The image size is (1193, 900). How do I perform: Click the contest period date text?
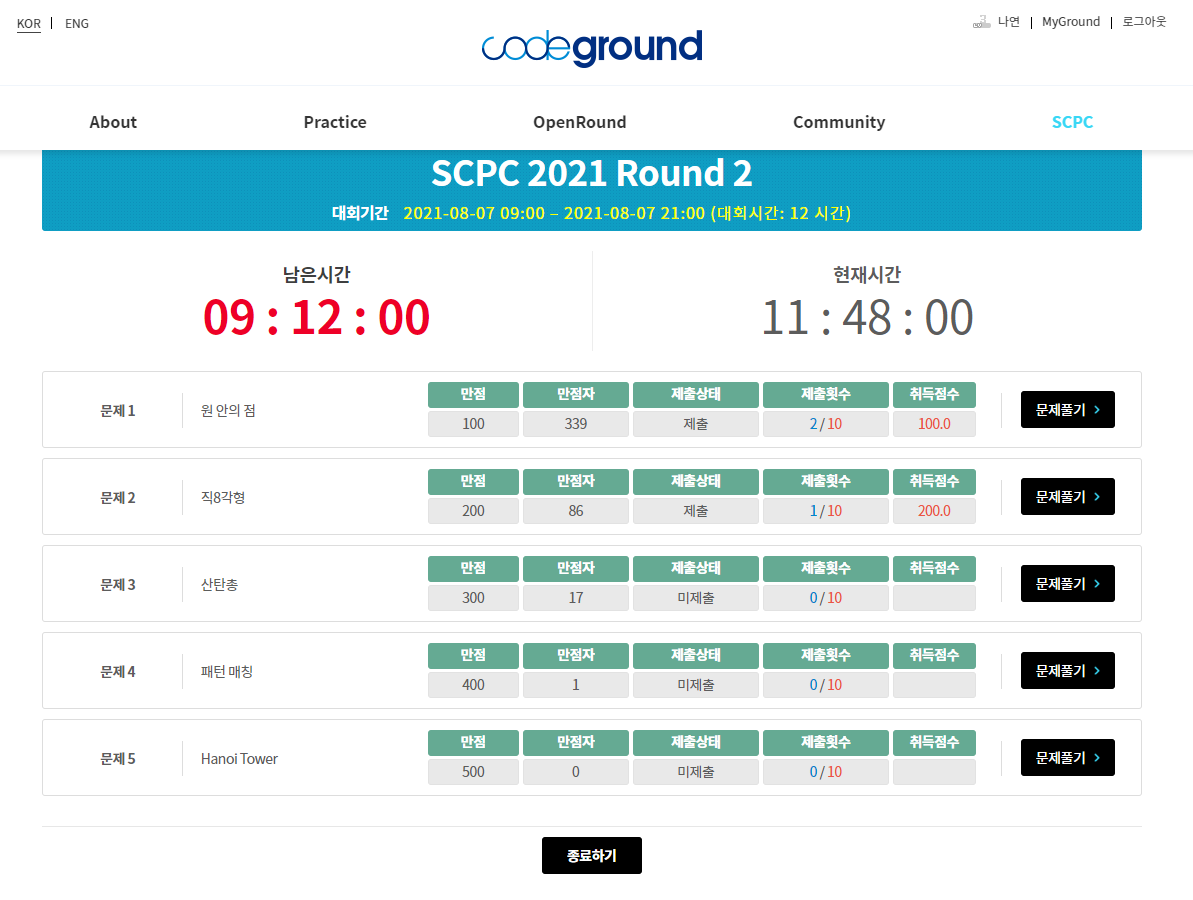627,213
